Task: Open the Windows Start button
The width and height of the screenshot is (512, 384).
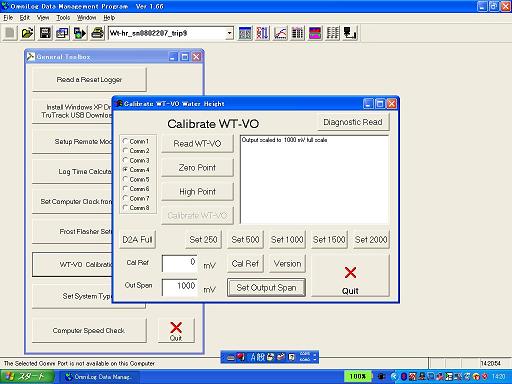Action: point(27,377)
